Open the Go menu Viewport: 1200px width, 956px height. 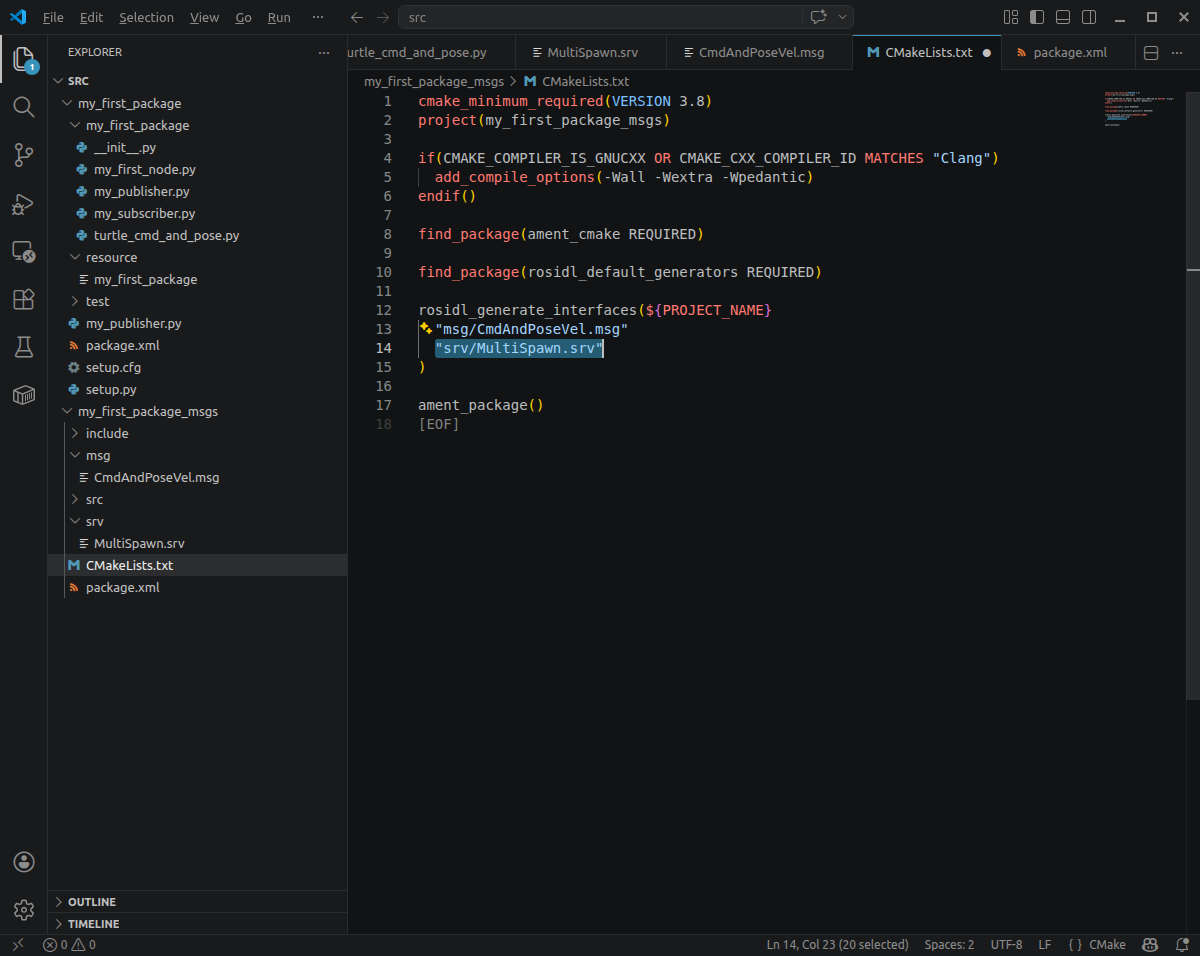(243, 17)
